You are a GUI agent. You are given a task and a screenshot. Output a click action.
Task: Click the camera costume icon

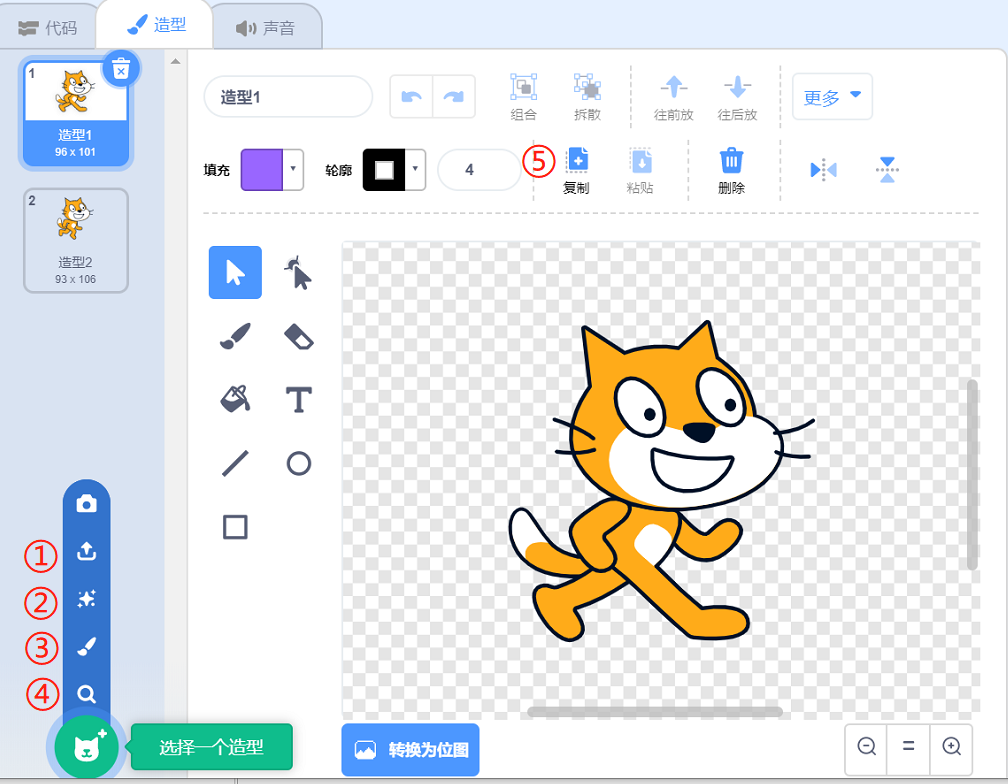point(87,504)
